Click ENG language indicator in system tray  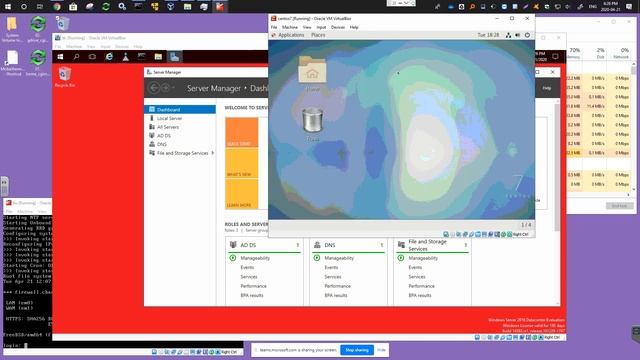coord(592,7)
